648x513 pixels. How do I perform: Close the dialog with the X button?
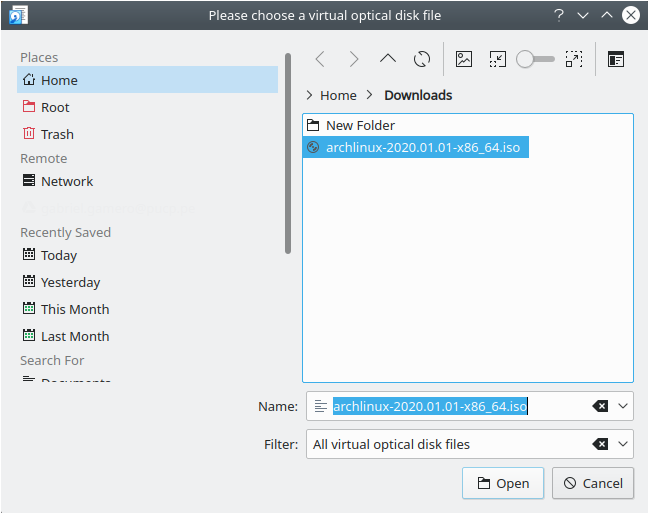(x=631, y=15)
